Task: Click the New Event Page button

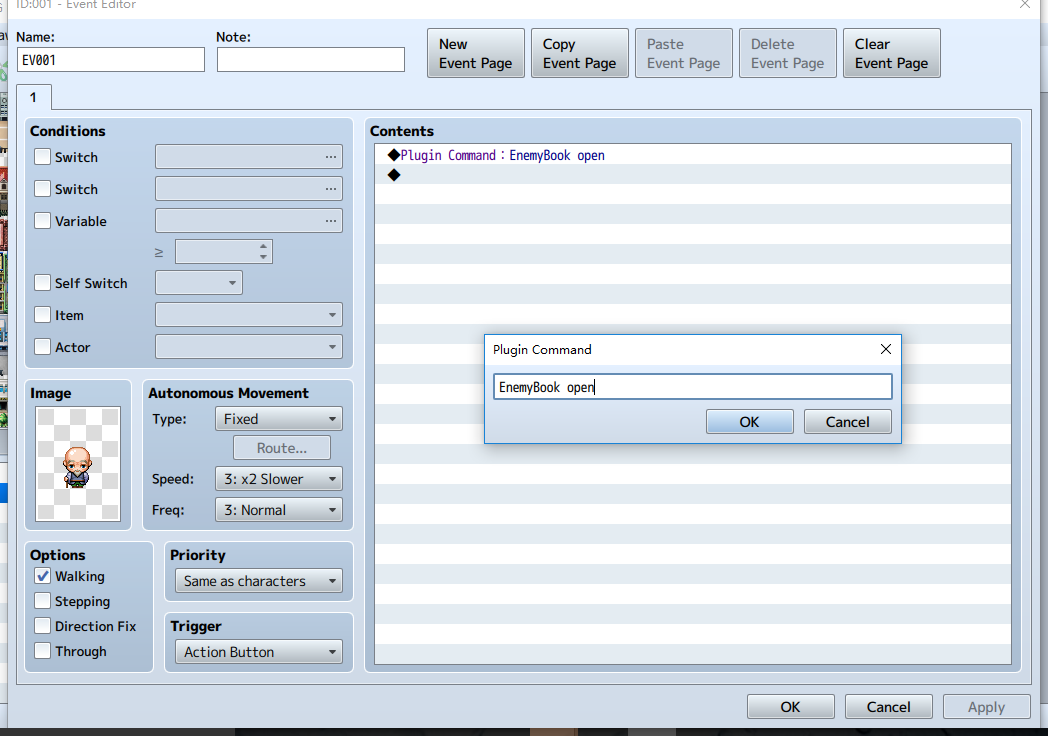Action: (x=476, y=53)
